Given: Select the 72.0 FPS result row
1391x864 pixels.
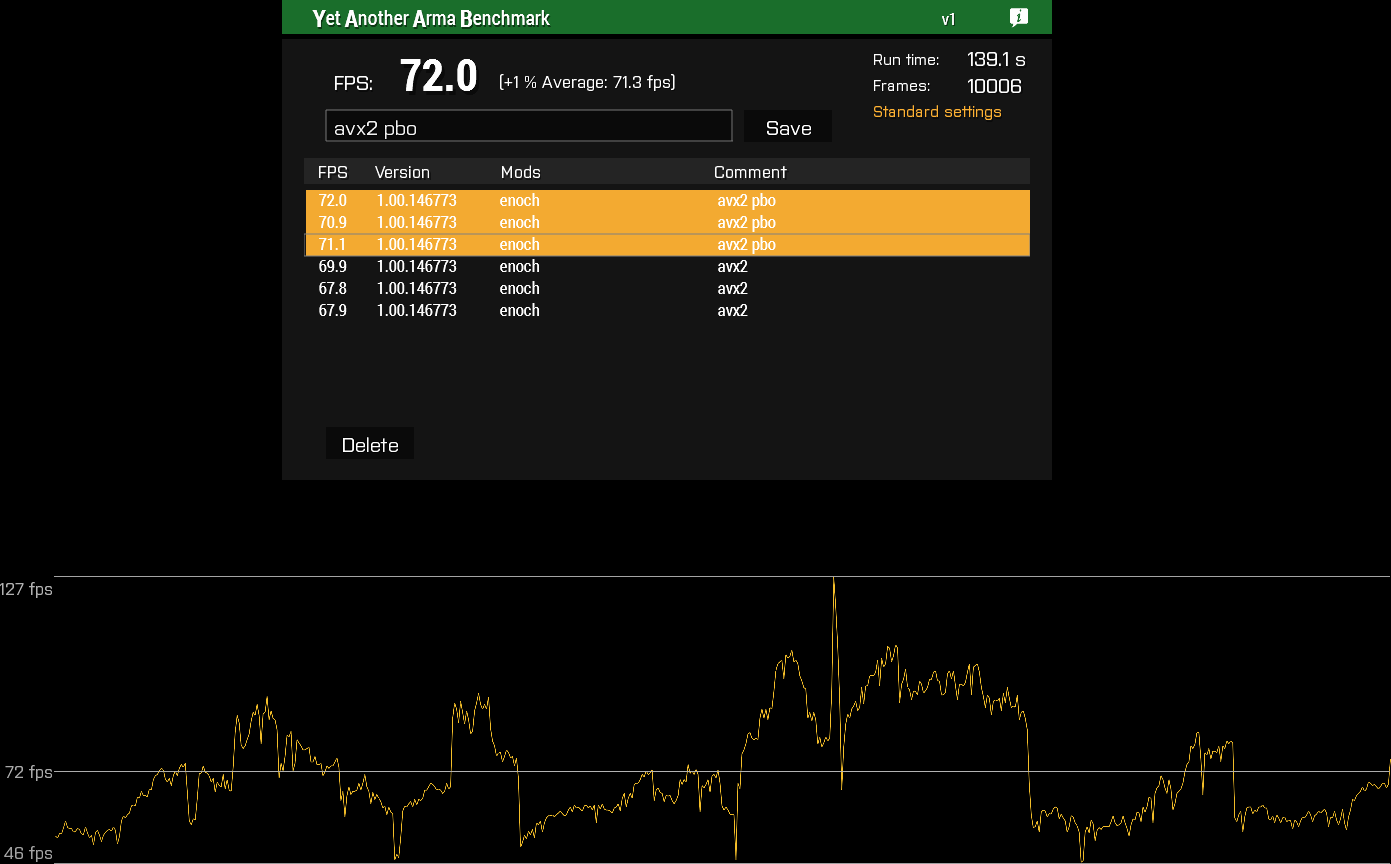Looking at the screenshot, I should tap(667, 200).
